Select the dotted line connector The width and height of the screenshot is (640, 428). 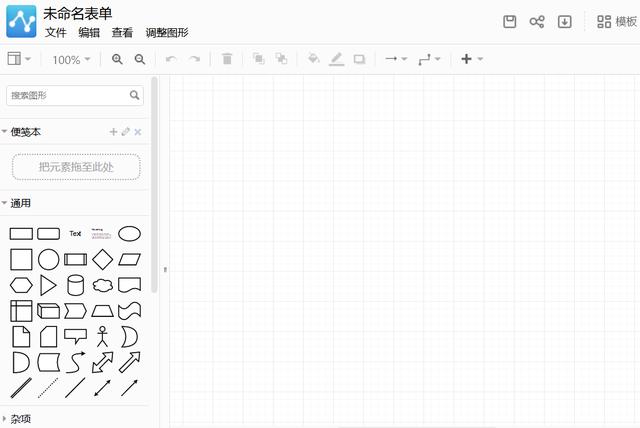48,388
